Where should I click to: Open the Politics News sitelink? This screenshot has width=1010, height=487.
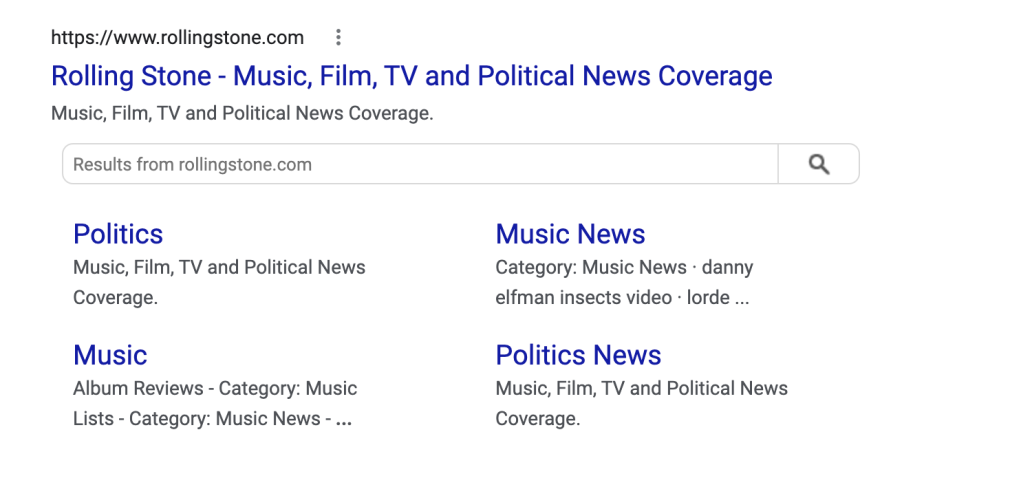pos(578,355)
